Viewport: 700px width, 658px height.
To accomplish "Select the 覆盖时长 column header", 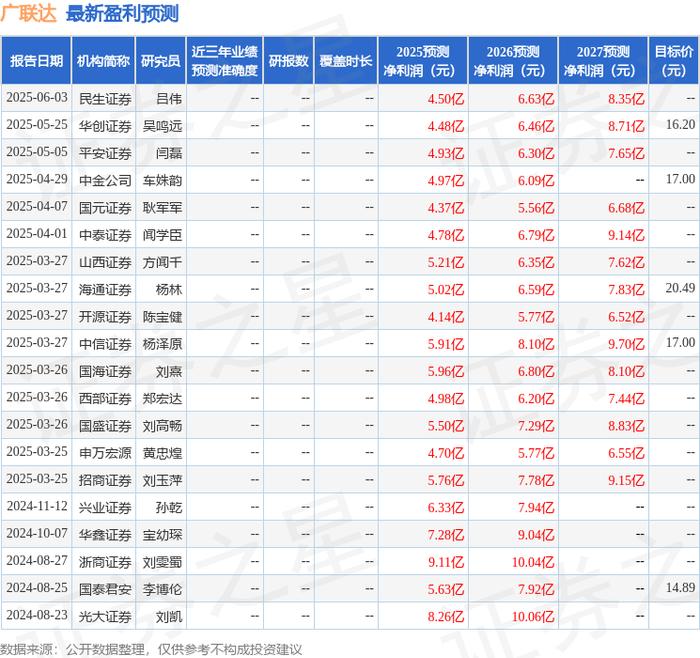I will click(x=346, y=61).
